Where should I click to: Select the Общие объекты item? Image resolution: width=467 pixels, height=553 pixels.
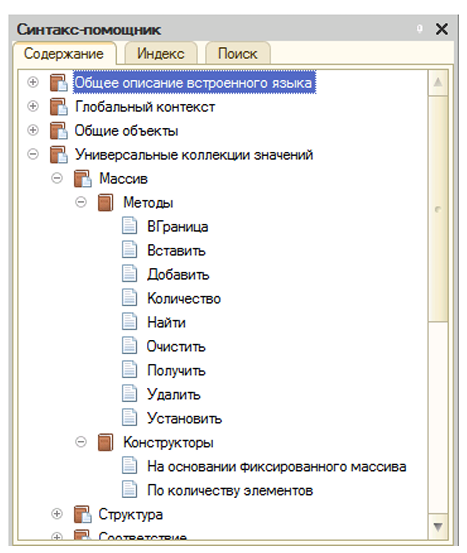click(x=126, y=130)
